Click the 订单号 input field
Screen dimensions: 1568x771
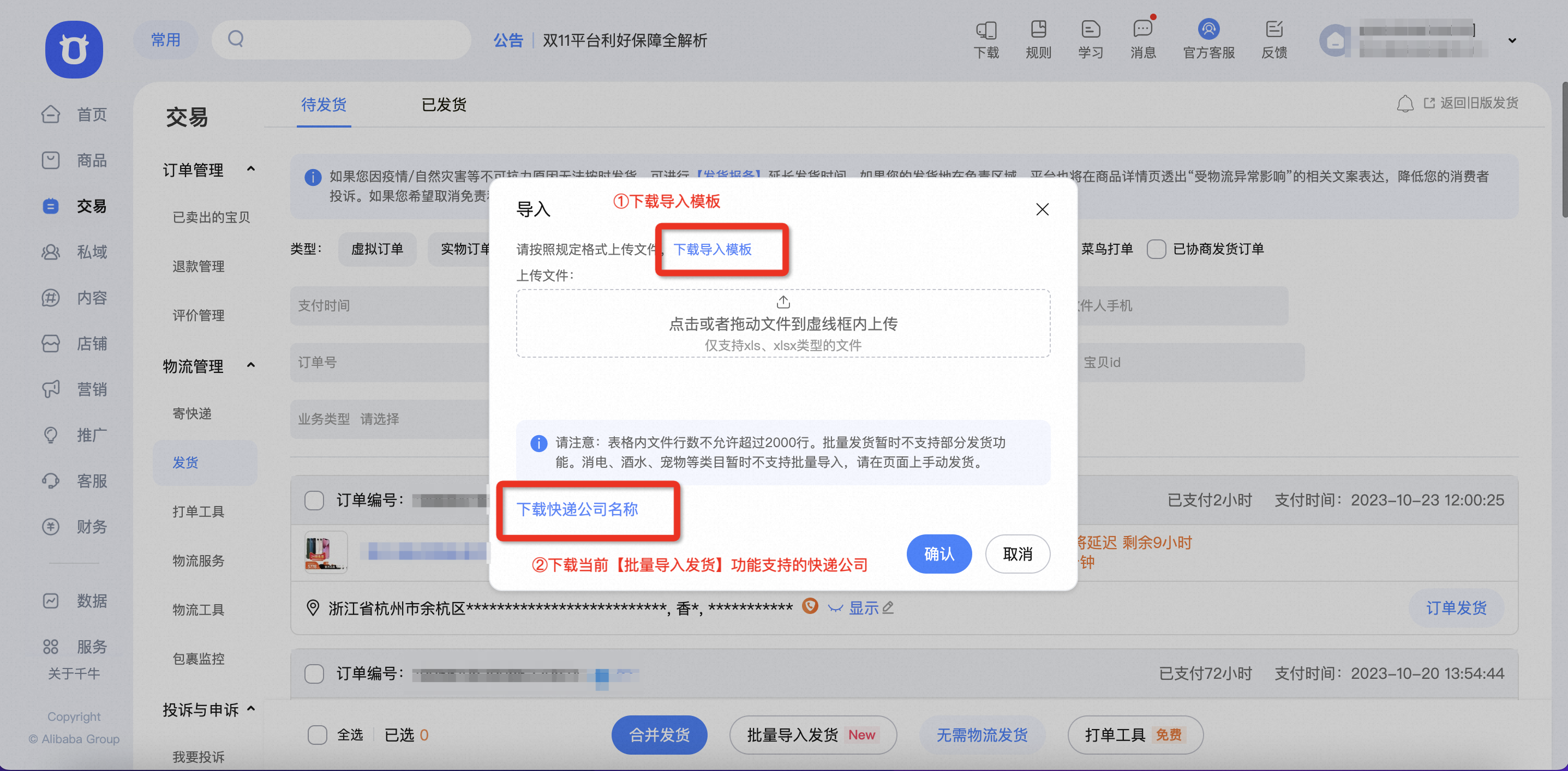390,362
